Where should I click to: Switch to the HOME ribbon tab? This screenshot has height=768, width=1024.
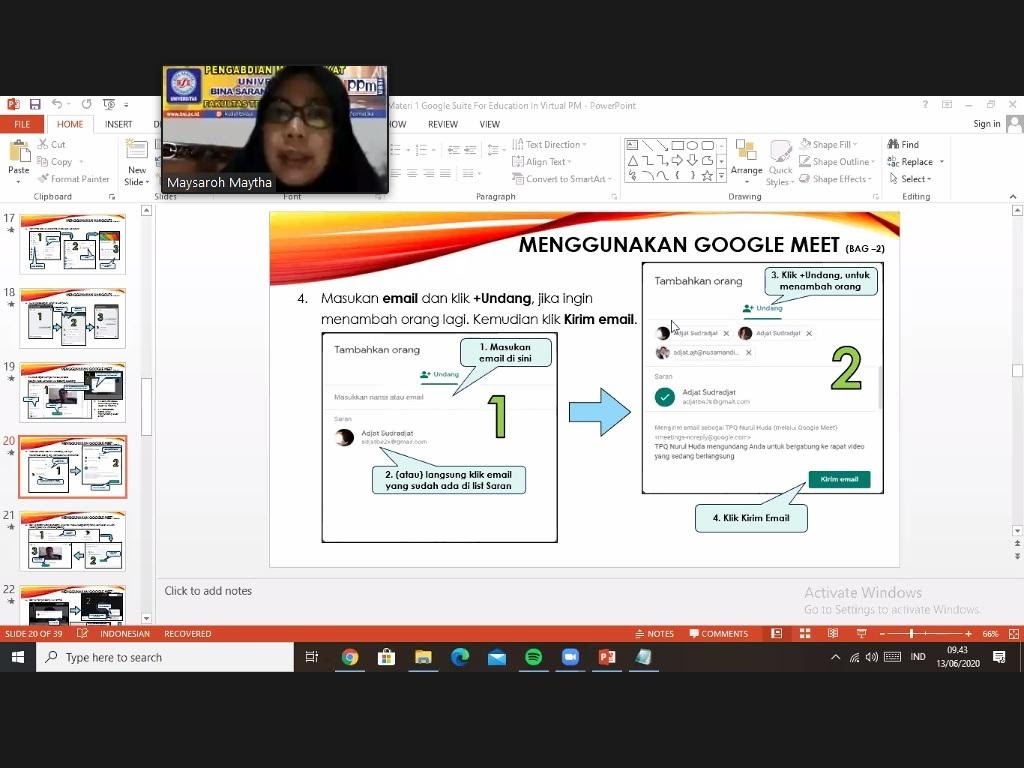[x=70, y=124]
